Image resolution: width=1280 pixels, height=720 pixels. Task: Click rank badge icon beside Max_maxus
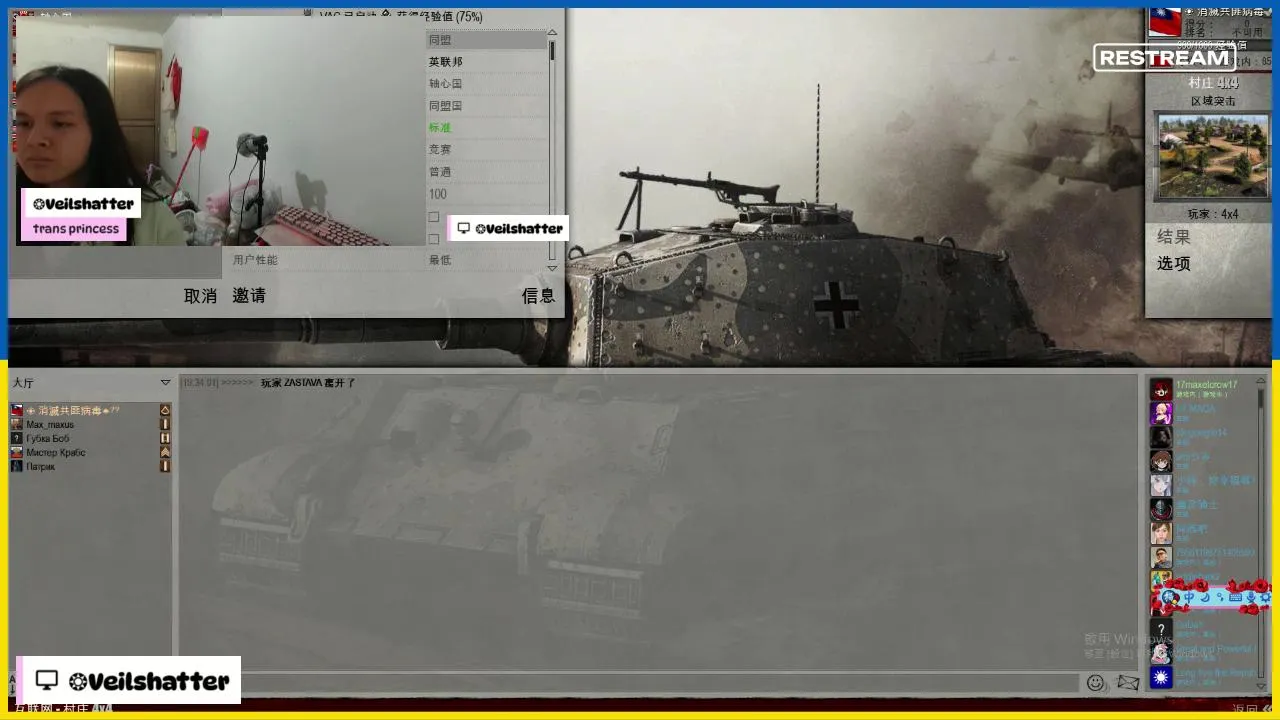tap(165, 425)
